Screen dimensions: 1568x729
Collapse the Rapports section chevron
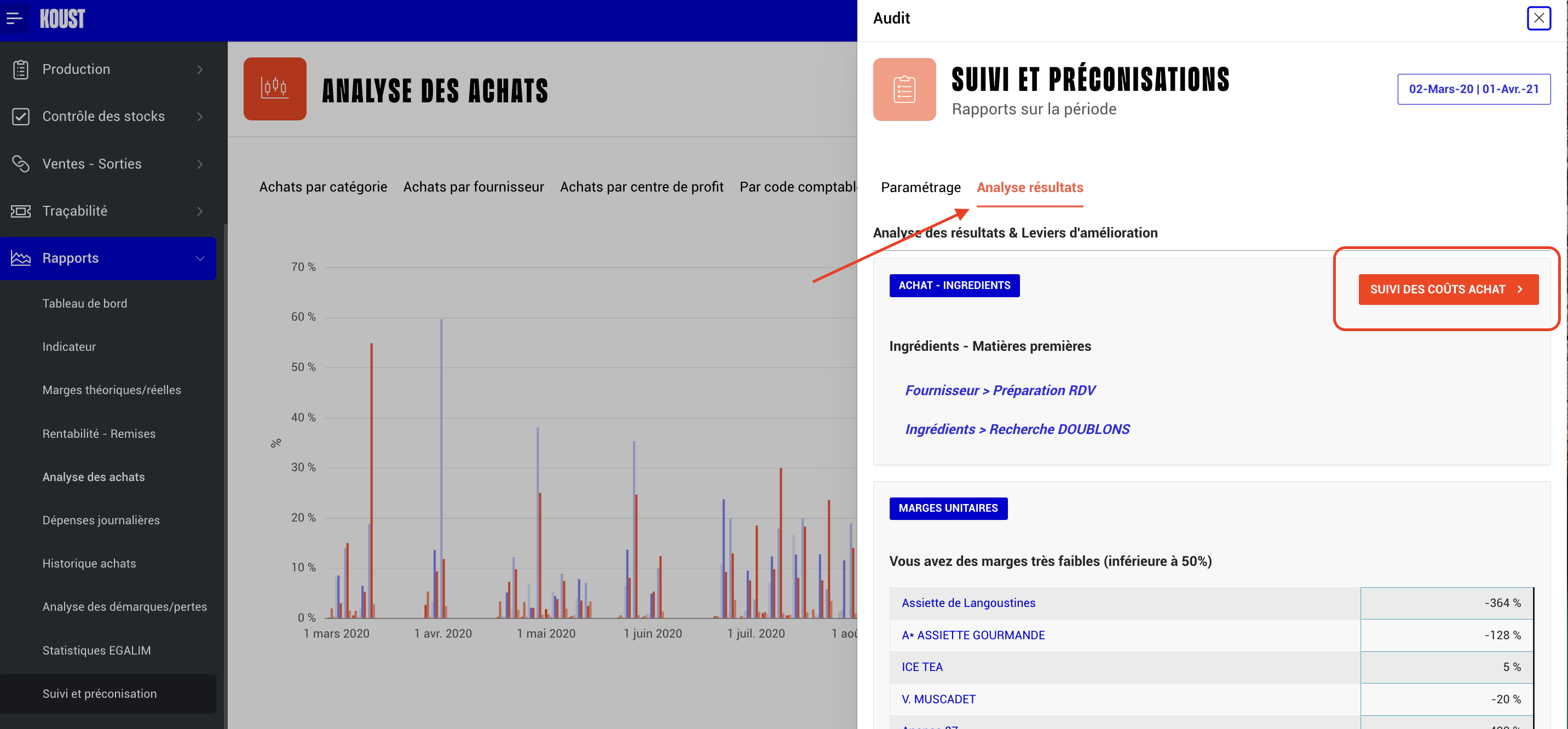tap(200, 258)
